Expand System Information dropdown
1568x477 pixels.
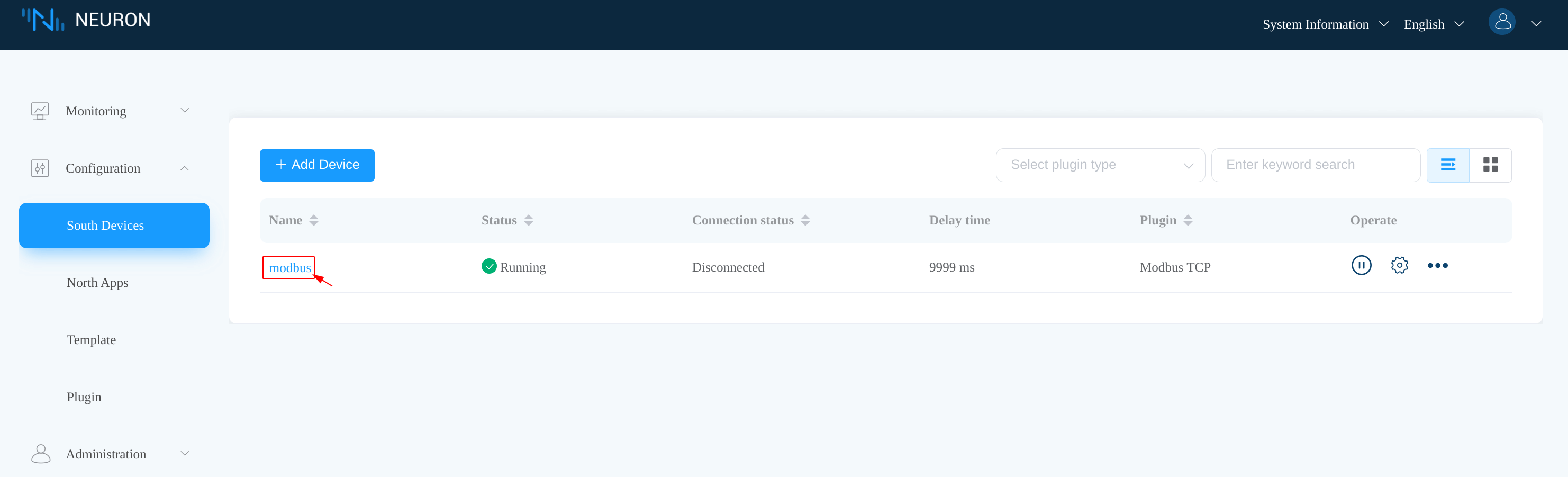click(1325, 24)
